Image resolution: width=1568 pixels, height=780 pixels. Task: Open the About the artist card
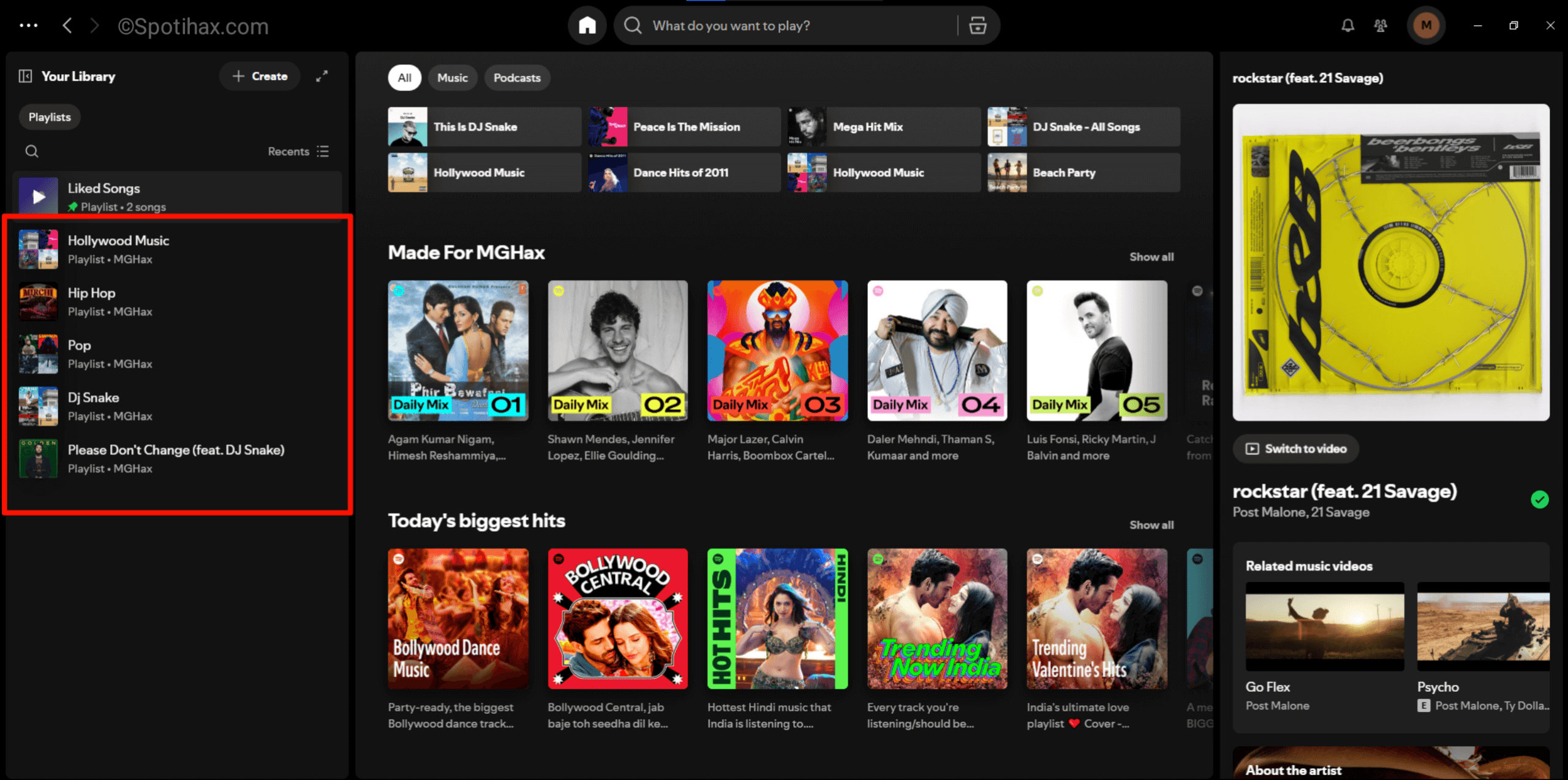[x=1391, y=763]
